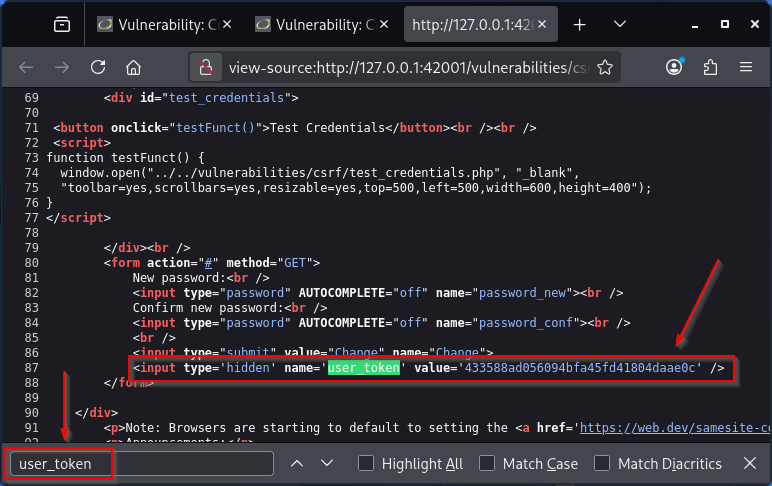The width and height of the screenshot is (772, 486).
Task: Select the token value 433588ad056094bfa45fd41804daae0c
Action: point(580,368)
